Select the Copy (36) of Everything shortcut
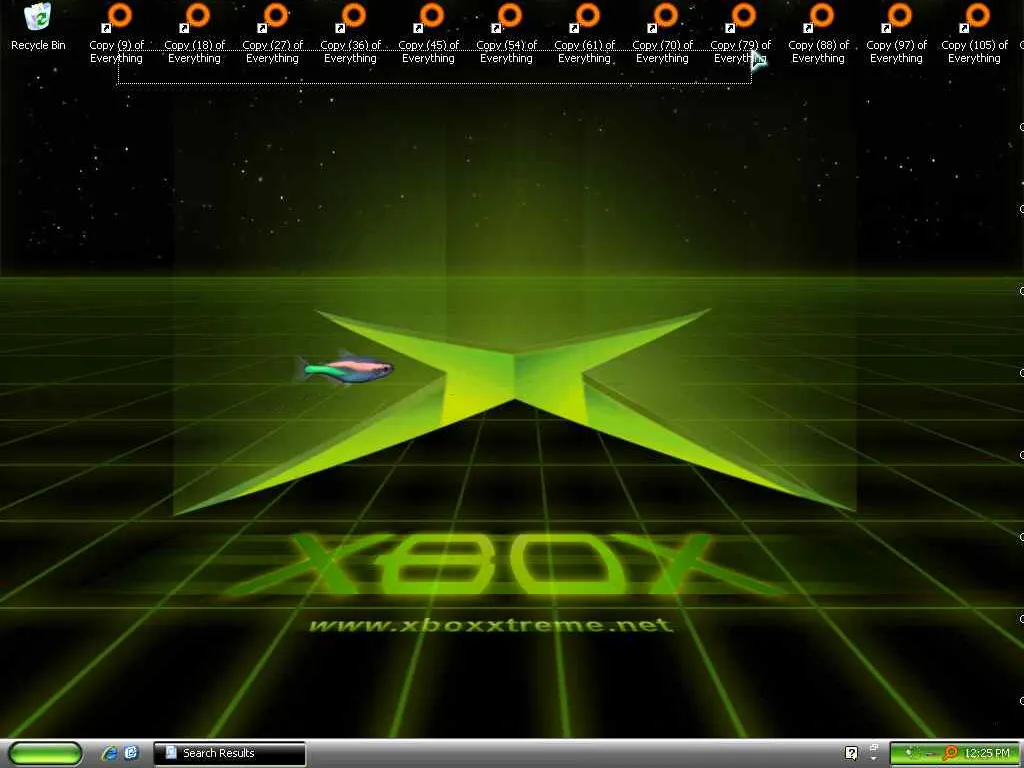Screen dimensions: 1024x768 point(351,34)
